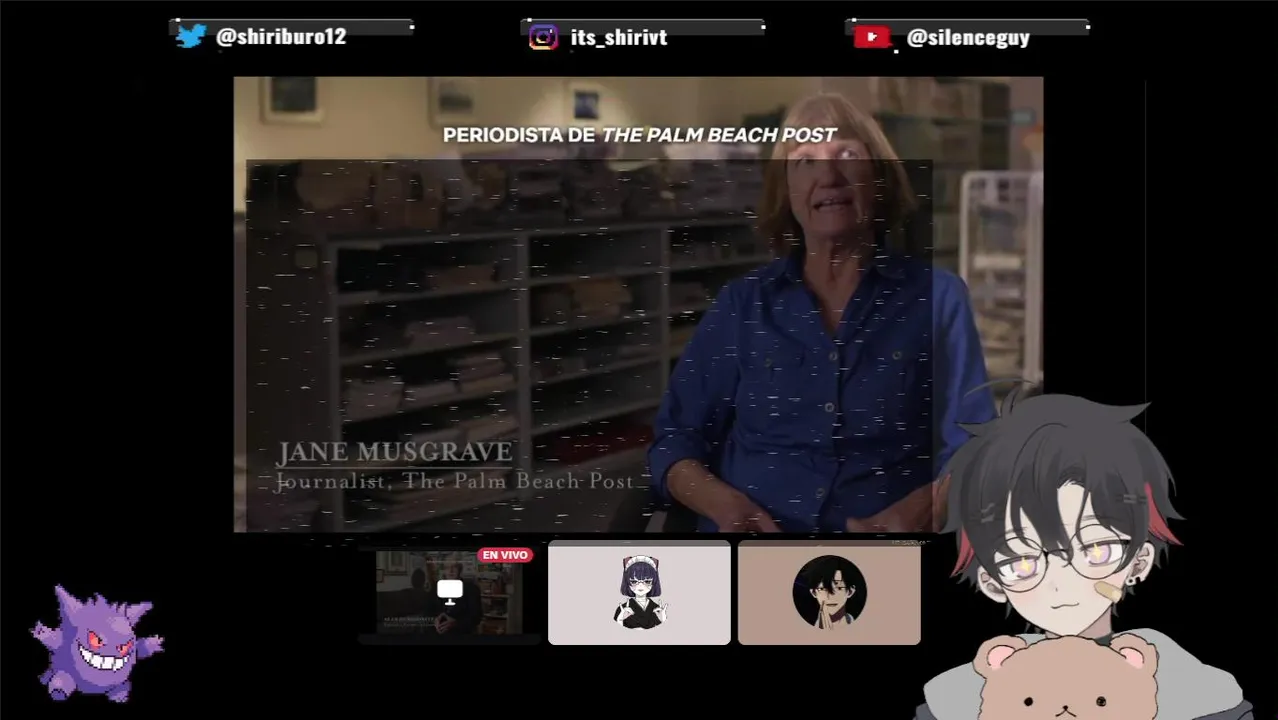Click the PERIODISTA DE THE PALM BEACH POST subtitle
The width and height of the screenshot is (1278, 720).
[x=640, y=135]
